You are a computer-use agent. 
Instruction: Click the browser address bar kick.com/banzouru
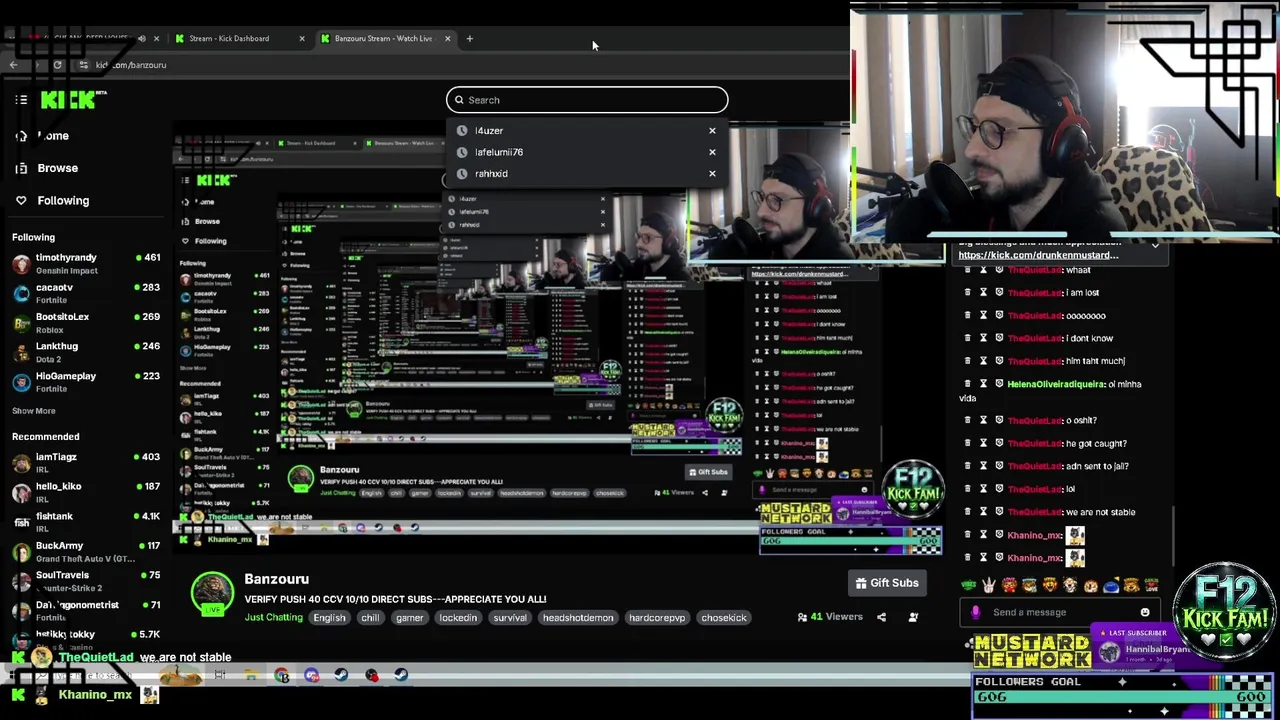point(131,65)
